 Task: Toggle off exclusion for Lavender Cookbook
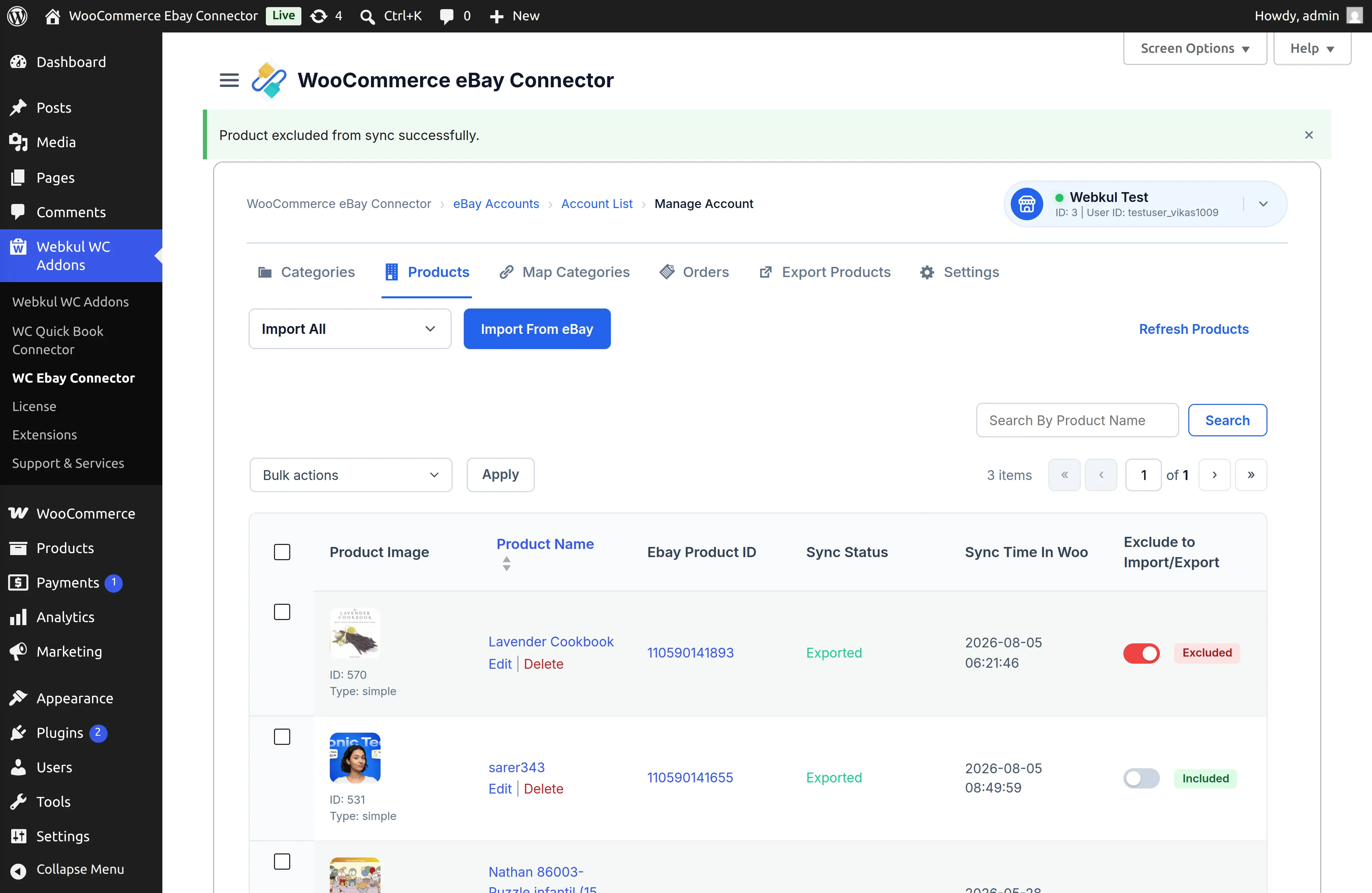(x=1141, y=653)
